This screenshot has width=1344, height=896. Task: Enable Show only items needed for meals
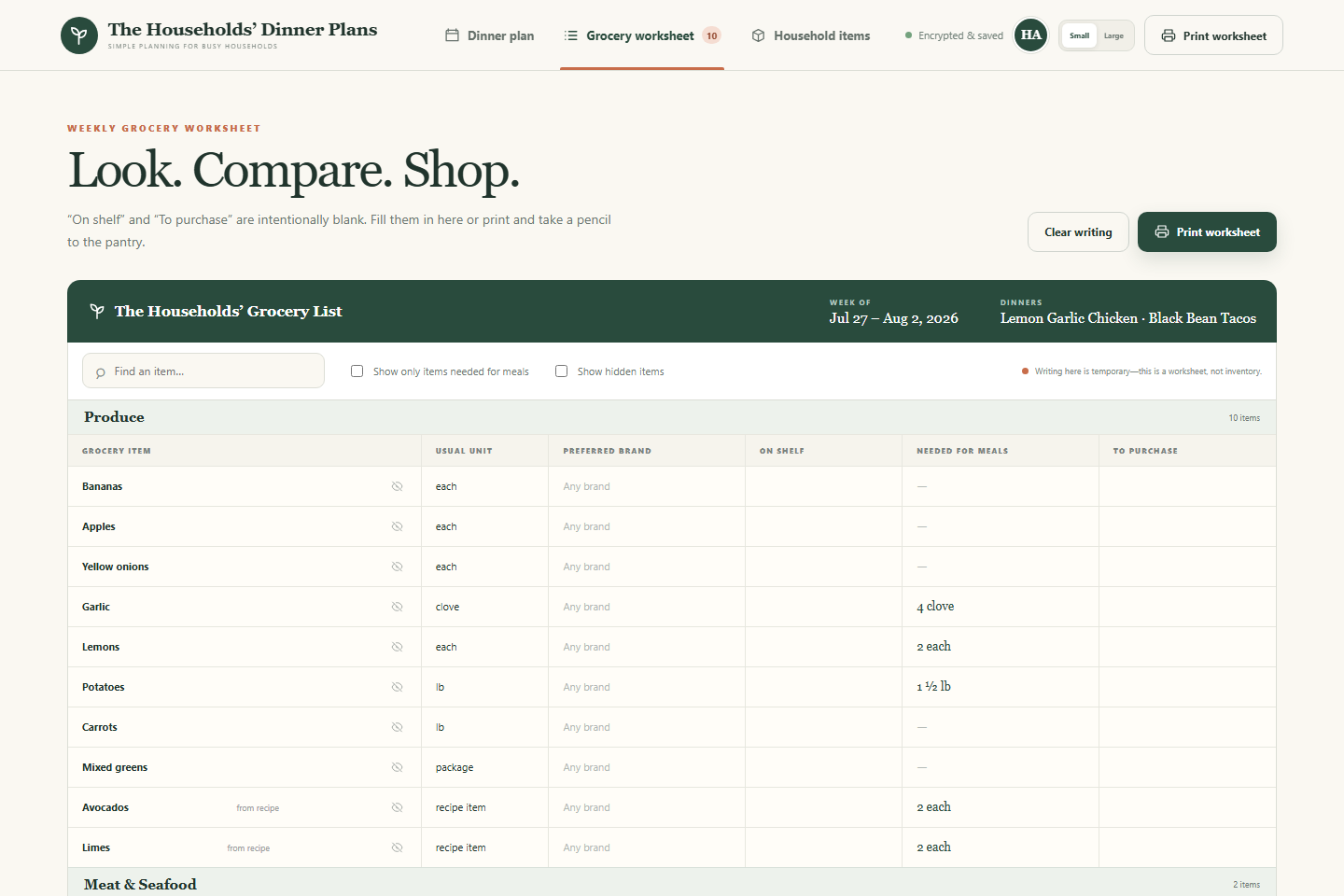(x=357, y=371)
